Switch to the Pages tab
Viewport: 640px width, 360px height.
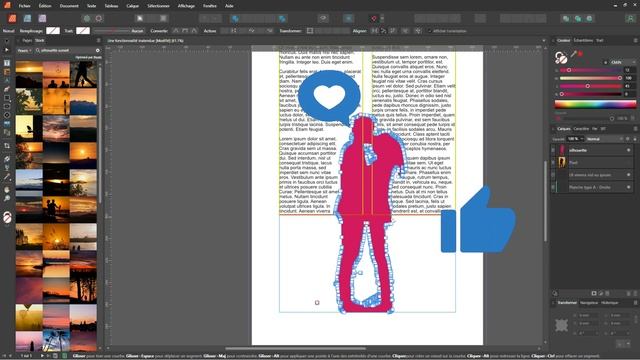point(27,40)
